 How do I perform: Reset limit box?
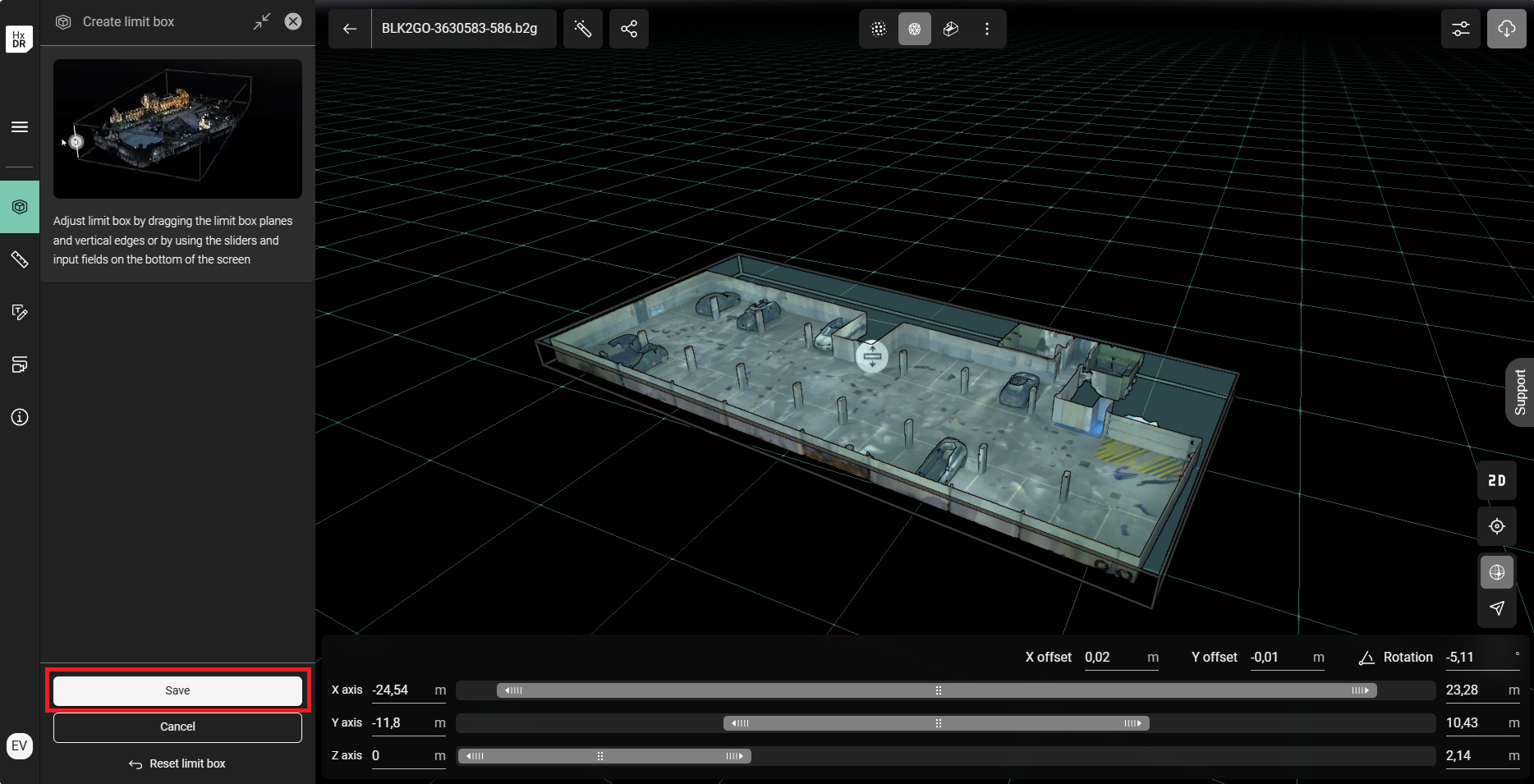177,763
